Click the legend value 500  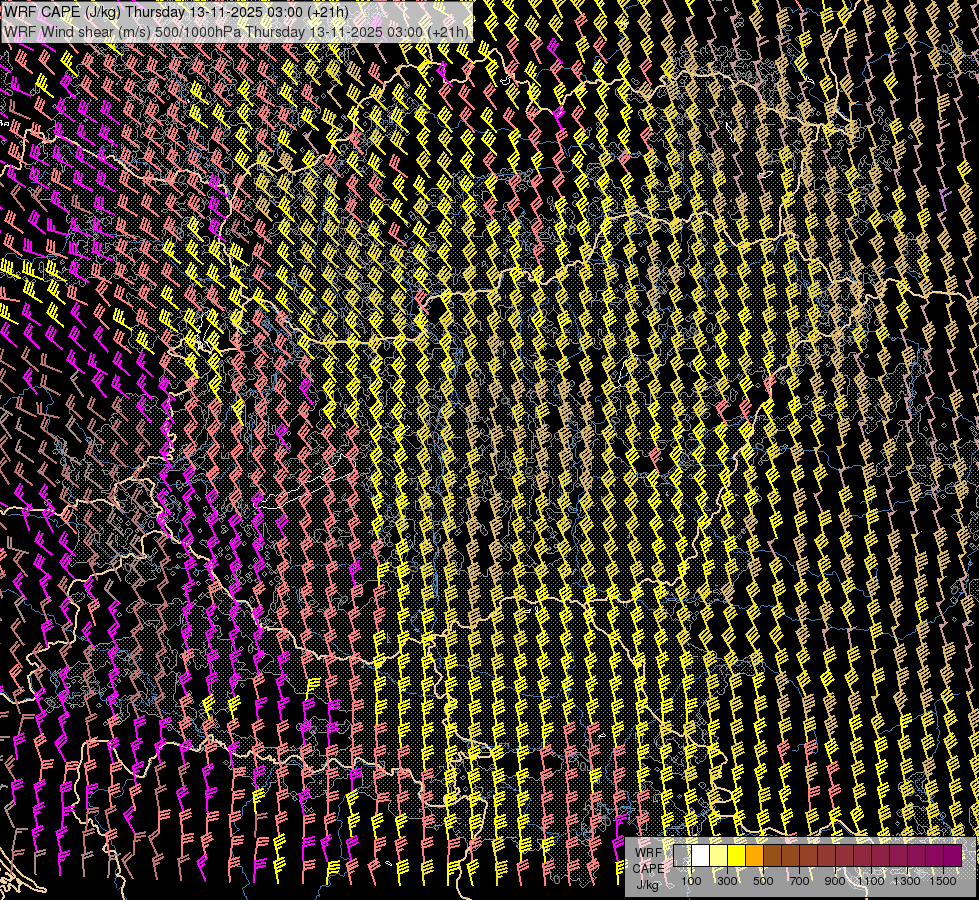tap(763, 881)
